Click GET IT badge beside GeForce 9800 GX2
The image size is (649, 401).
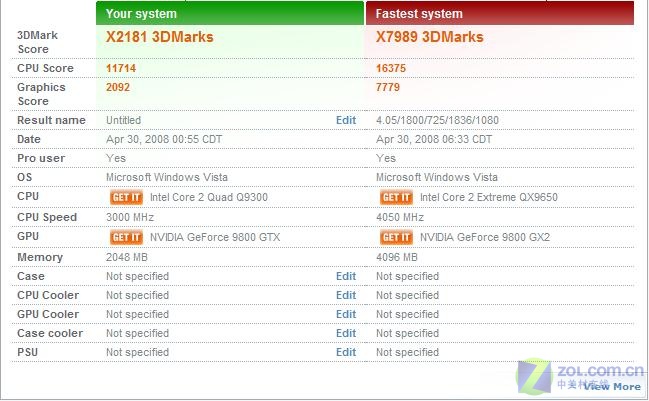coord(396,237)
